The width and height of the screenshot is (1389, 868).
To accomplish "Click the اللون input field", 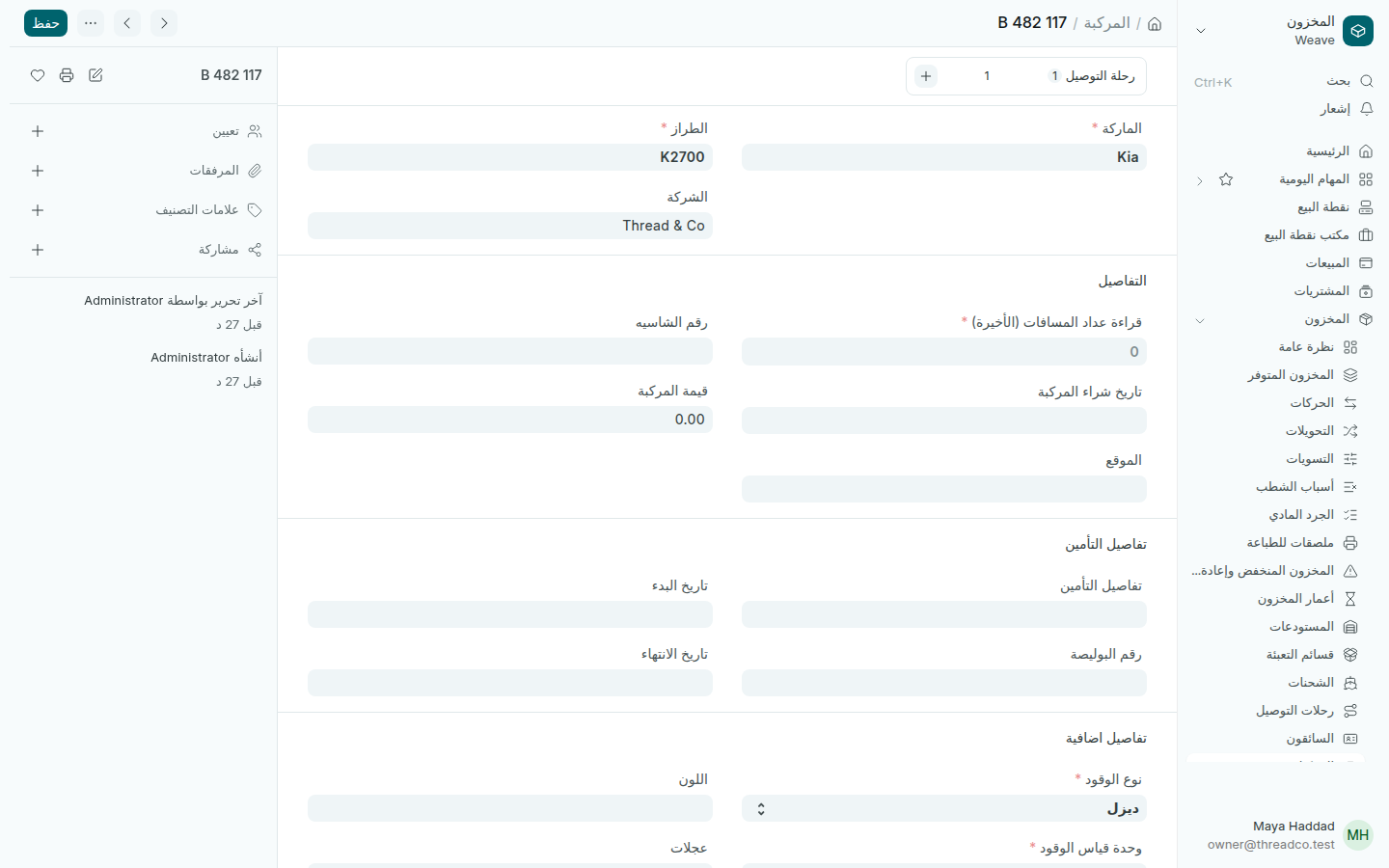I will [510, 808].
